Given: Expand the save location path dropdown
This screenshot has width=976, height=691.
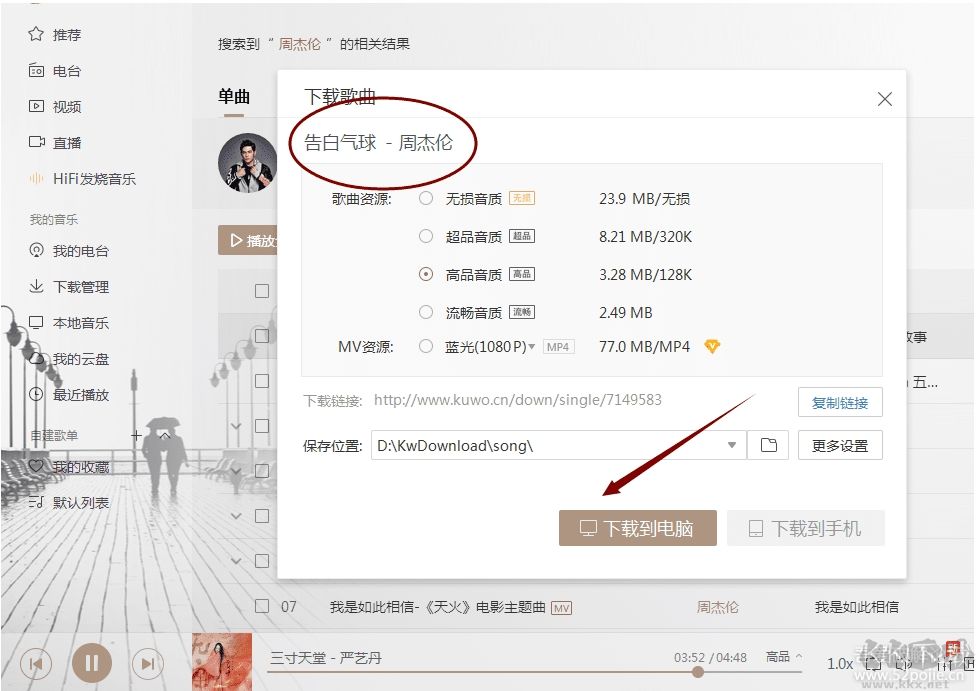Looking at the screenshot, I should [732, 444].
